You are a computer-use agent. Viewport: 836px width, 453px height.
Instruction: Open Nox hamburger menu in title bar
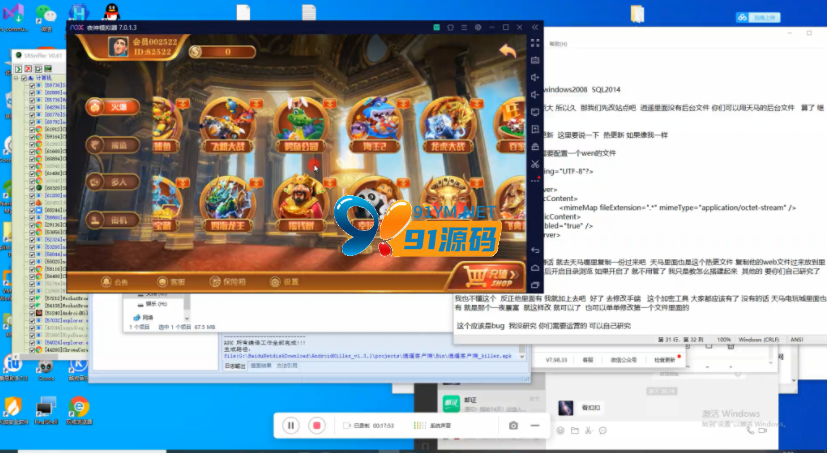[x=464, y=27]
